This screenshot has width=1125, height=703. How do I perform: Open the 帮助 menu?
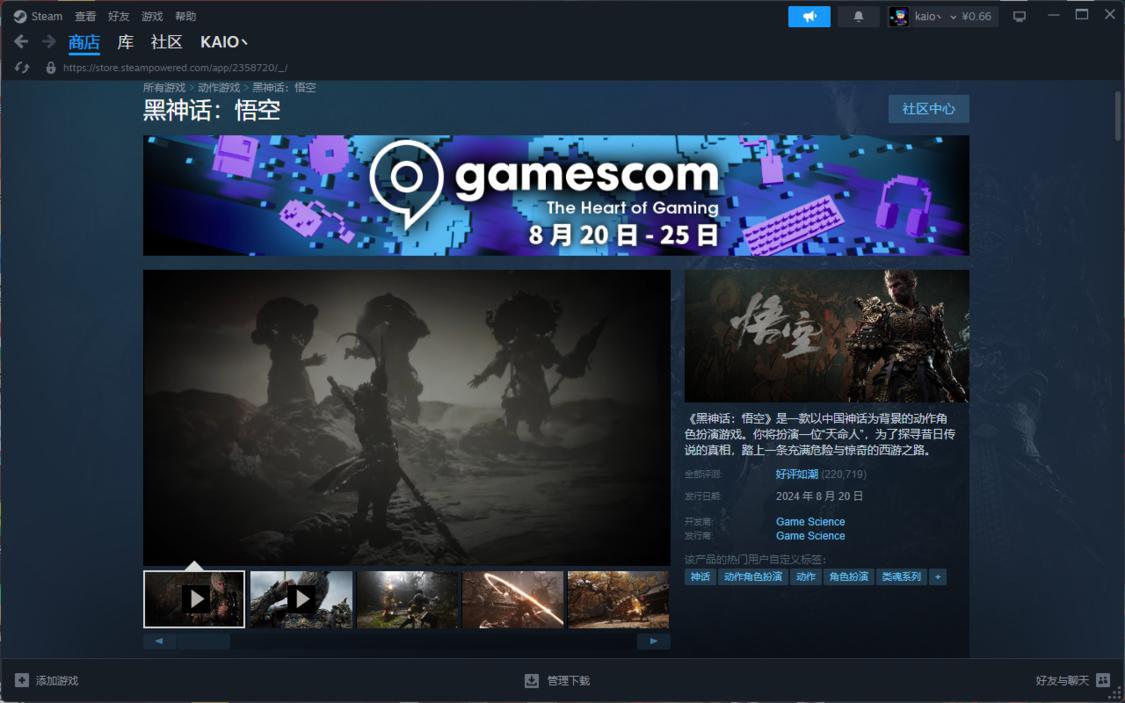(185, 16)
